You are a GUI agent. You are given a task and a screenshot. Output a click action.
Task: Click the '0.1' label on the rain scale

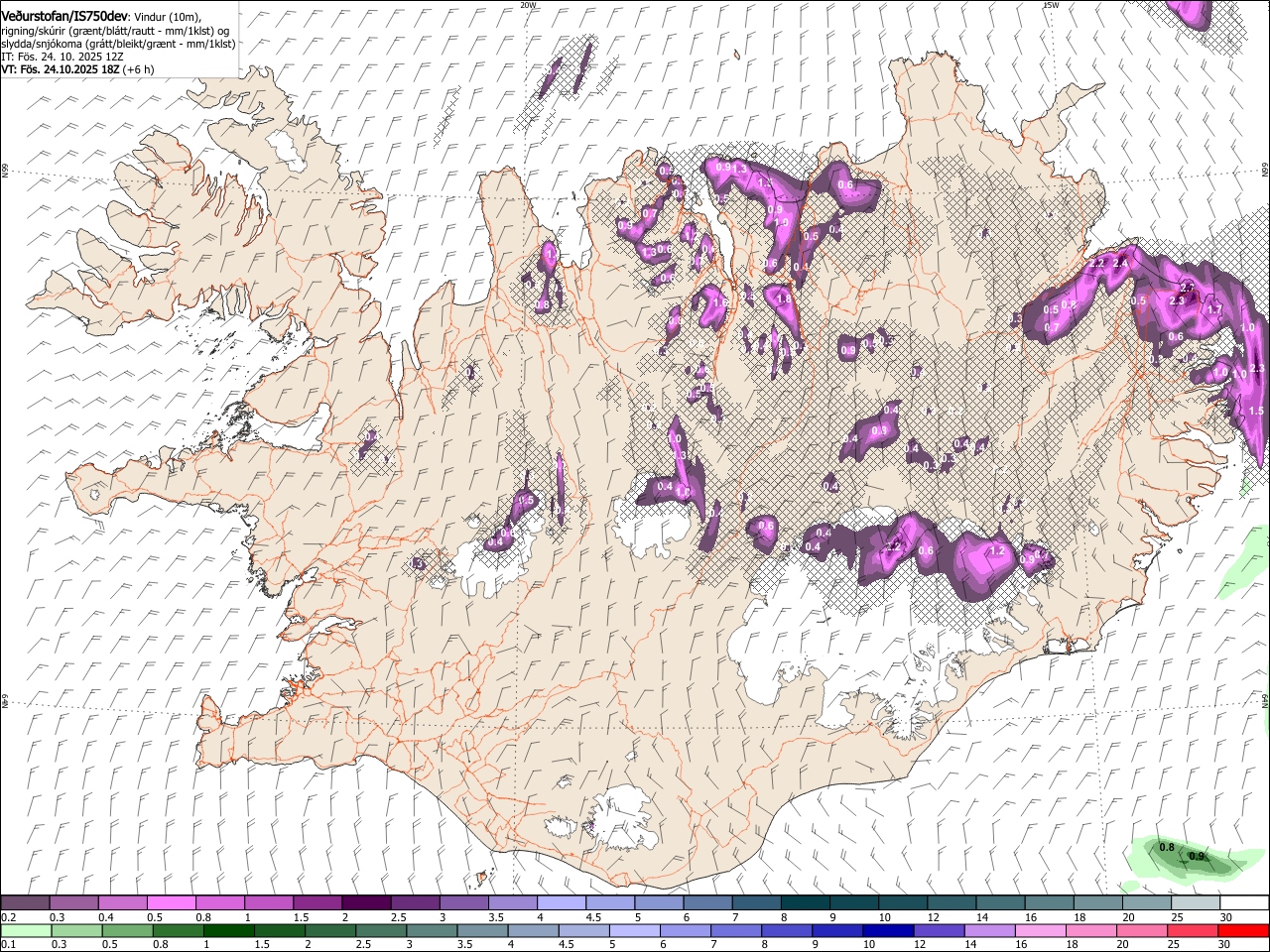8,944
